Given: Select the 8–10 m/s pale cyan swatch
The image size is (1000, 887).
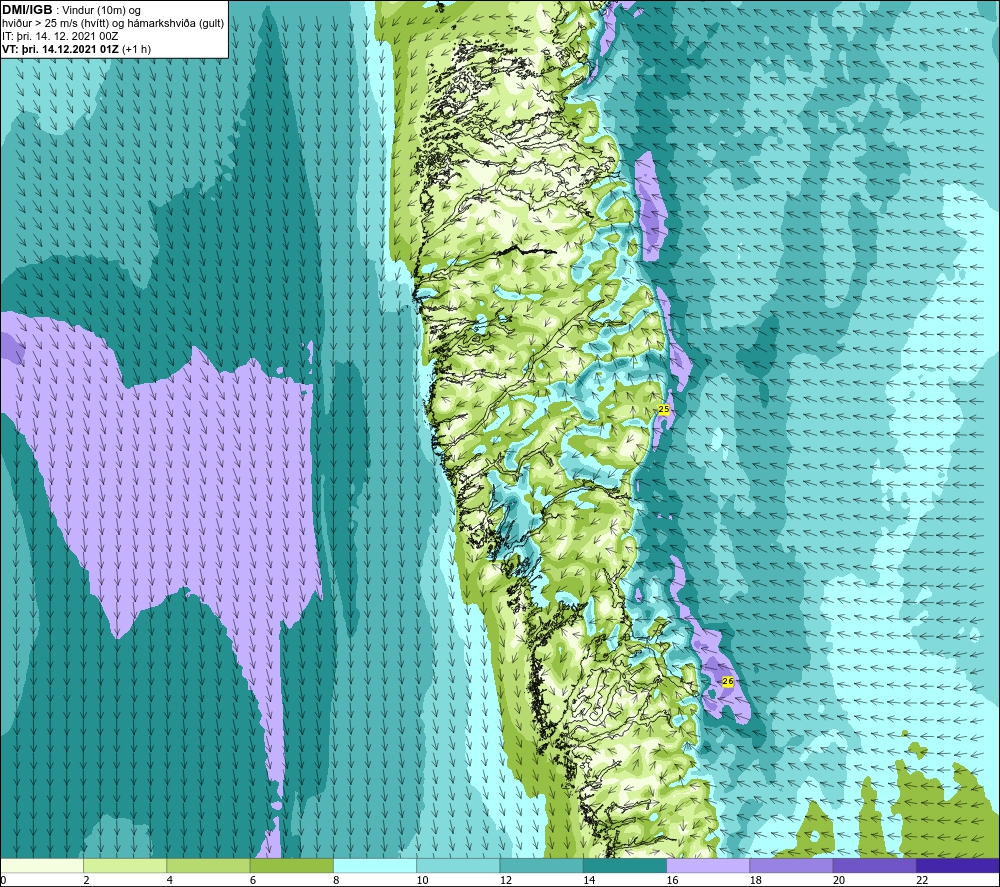Looking at the screenshot, I should [375, 865].
